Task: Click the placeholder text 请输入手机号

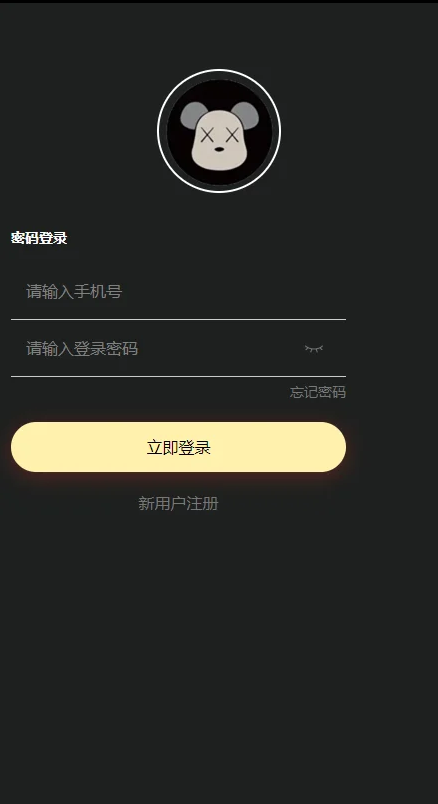Action: coord(74,292)
